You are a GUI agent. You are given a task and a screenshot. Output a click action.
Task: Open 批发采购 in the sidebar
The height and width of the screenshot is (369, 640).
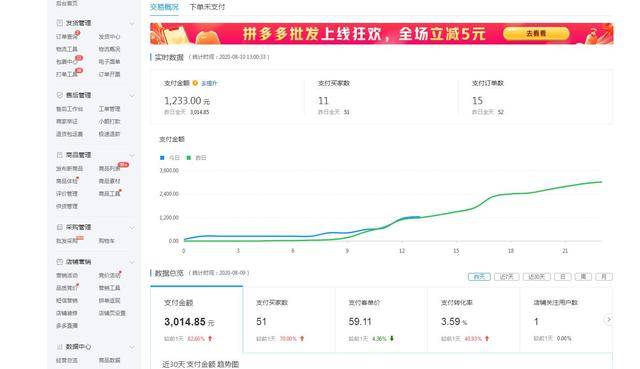click(67, 241)
